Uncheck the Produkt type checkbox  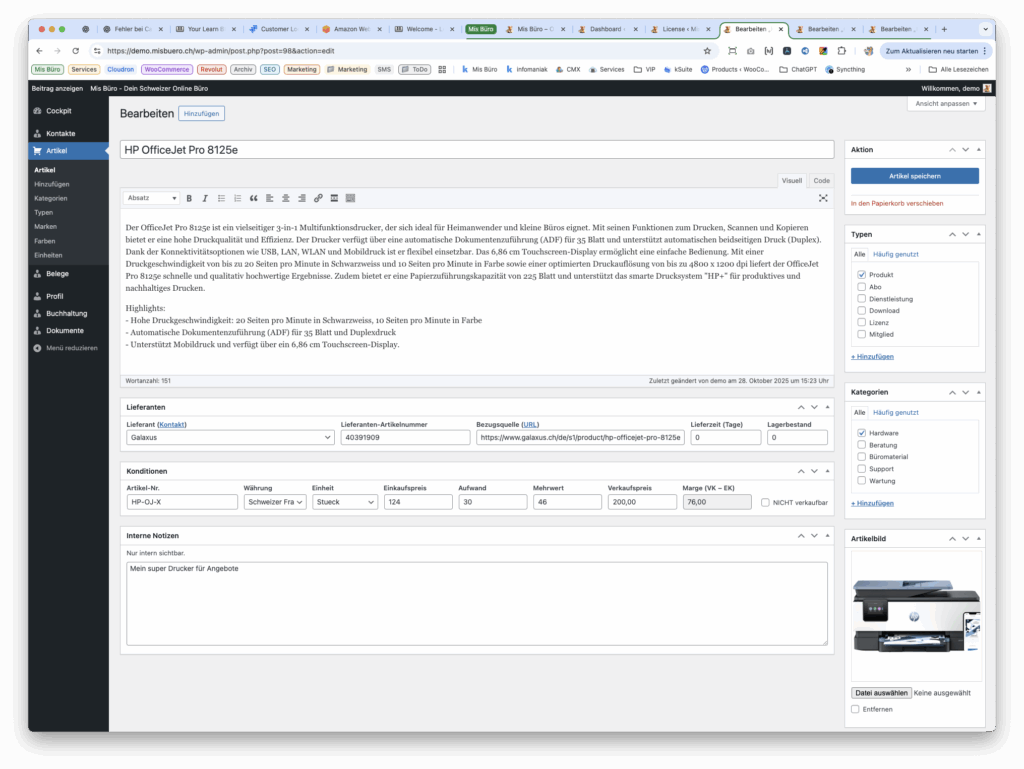(x=862, y=274)
